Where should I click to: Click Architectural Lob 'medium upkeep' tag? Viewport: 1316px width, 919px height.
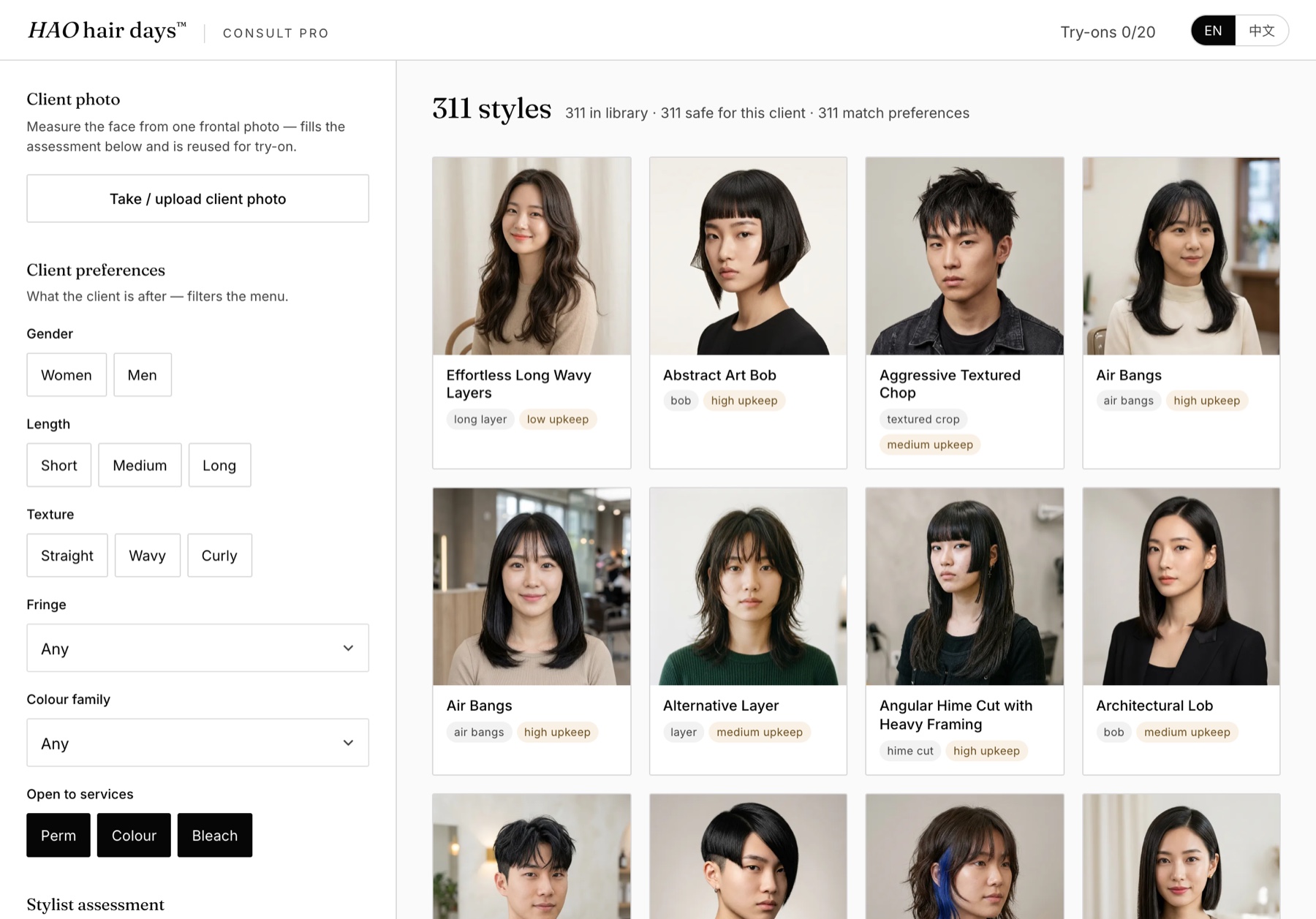pos(1187,732)
